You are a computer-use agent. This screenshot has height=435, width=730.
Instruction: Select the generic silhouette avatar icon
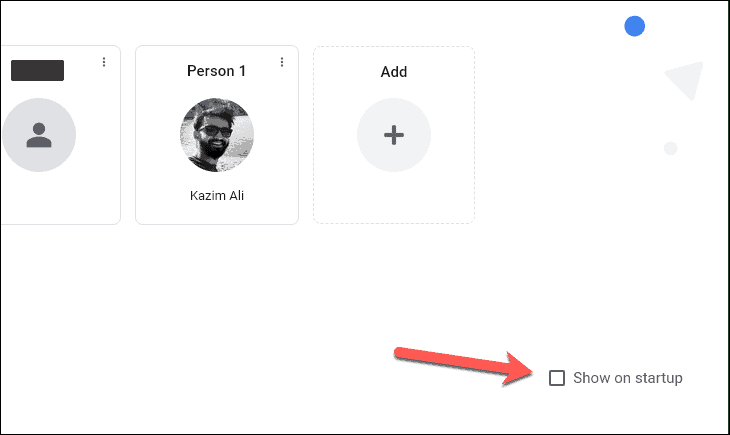pyautogui.click(x=39, y=135)
